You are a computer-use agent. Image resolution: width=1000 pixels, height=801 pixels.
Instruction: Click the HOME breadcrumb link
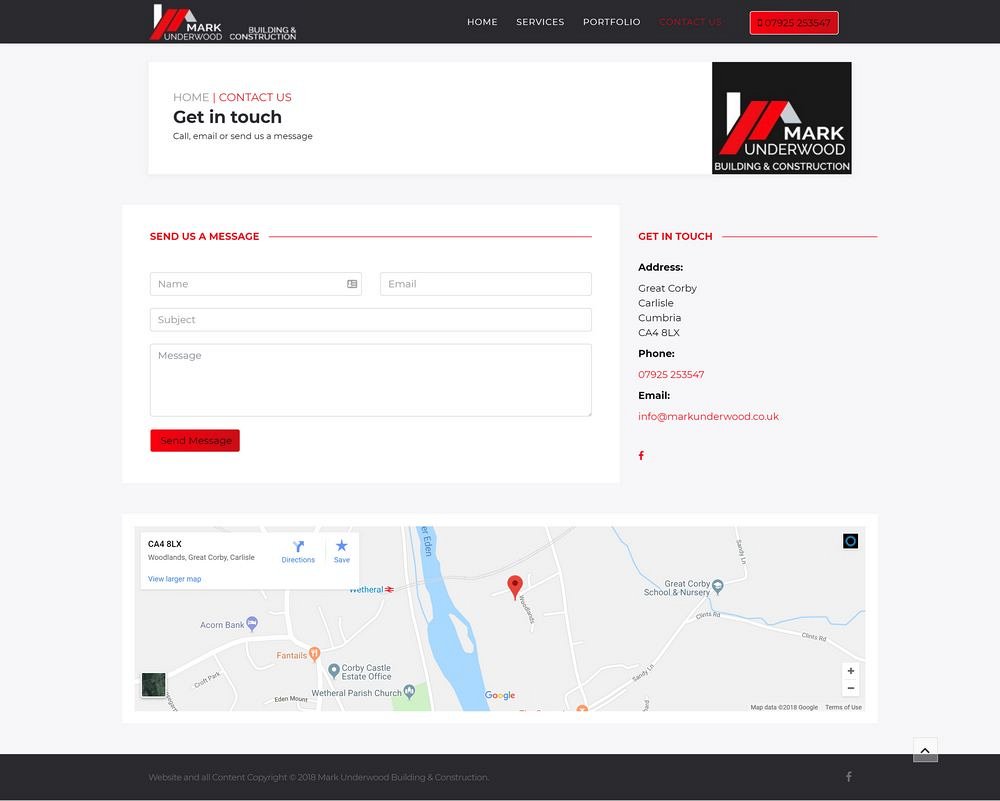[190, 97]
